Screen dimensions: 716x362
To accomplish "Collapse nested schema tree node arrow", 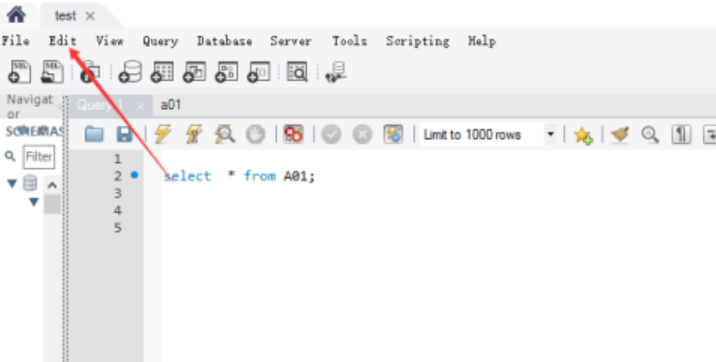I will [34, 202].
